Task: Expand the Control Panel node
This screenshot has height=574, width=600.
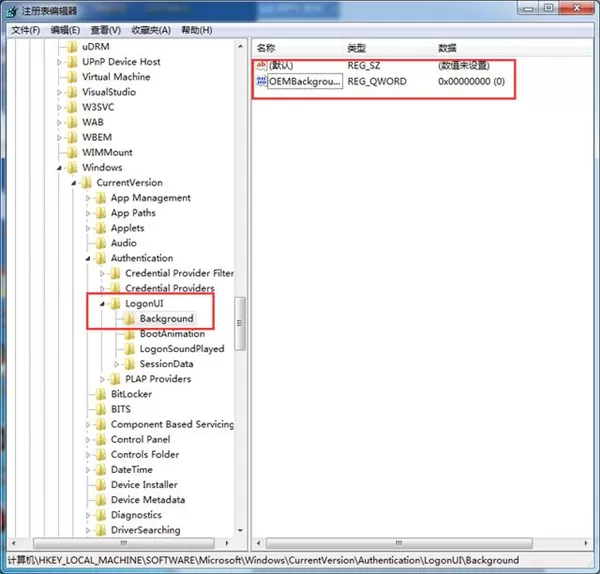Action: tap(88, 440)
